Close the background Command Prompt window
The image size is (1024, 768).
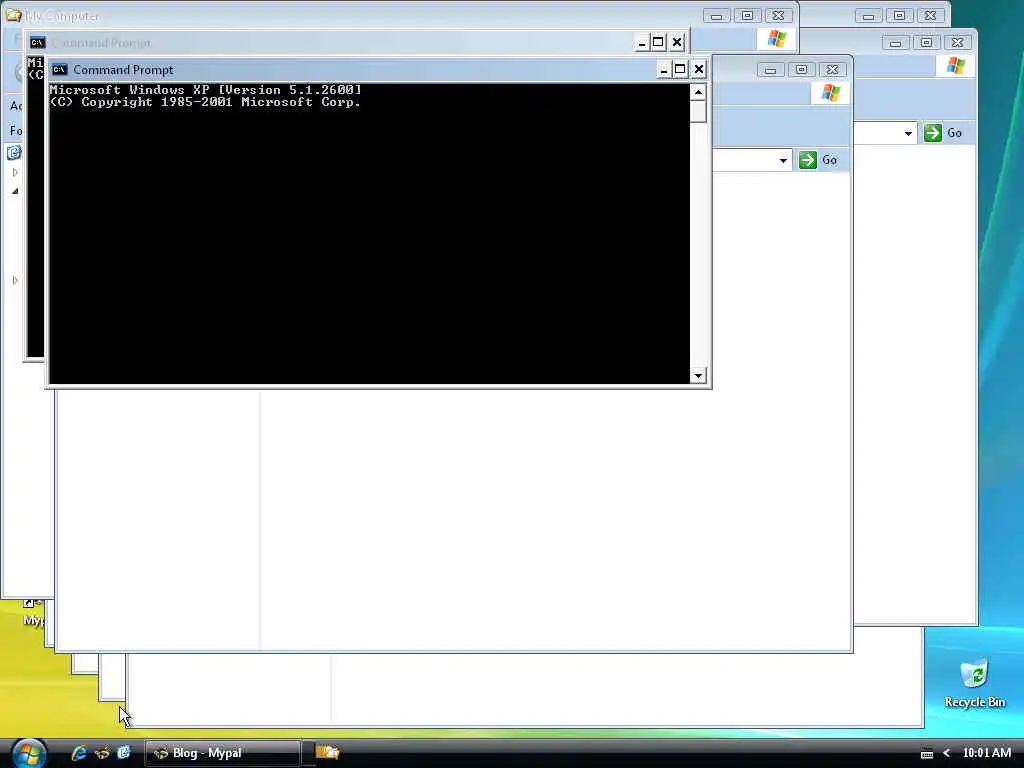coord(677,42)
